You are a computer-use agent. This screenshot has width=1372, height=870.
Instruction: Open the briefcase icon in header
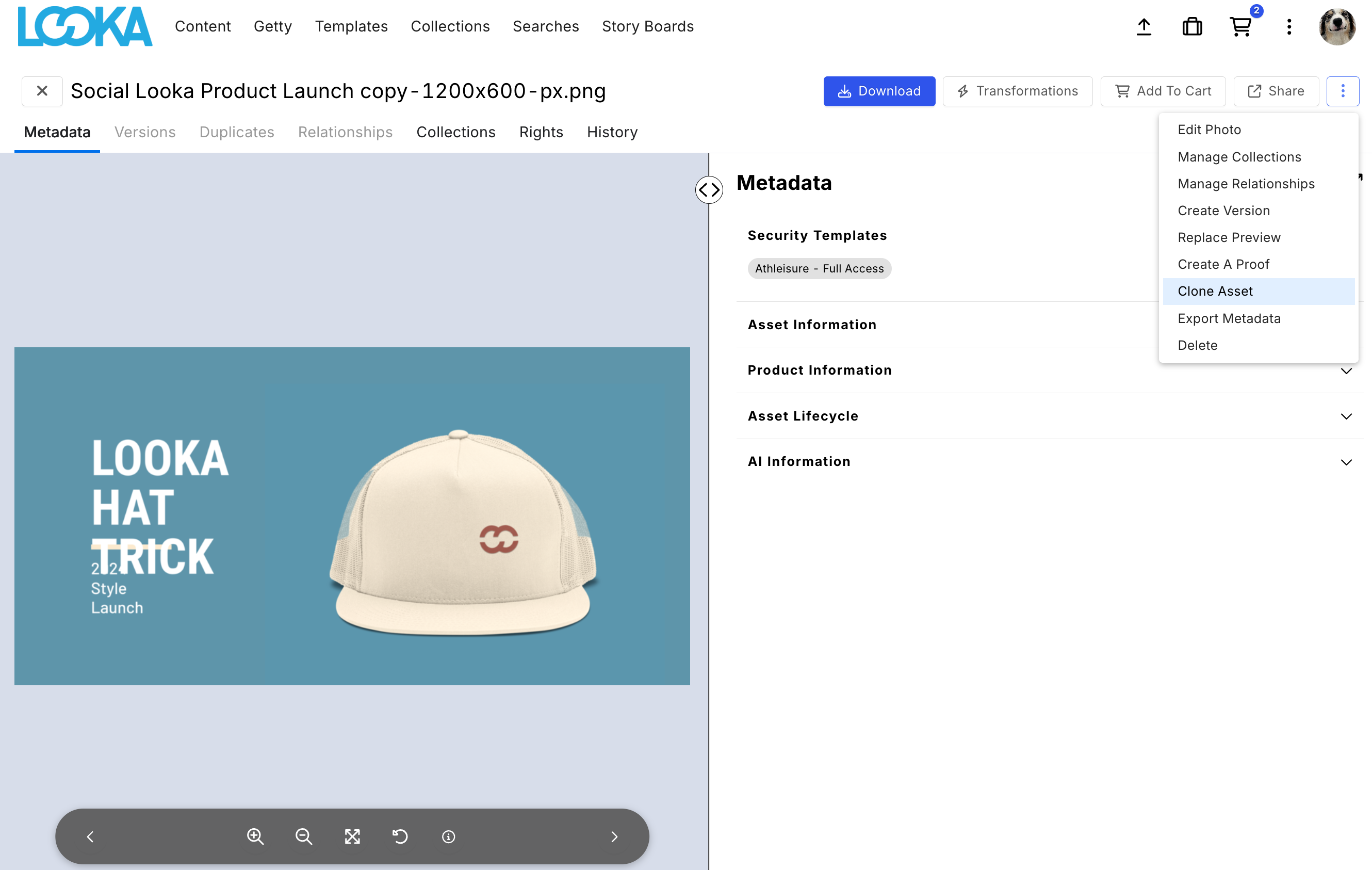tap(1192, 27)
